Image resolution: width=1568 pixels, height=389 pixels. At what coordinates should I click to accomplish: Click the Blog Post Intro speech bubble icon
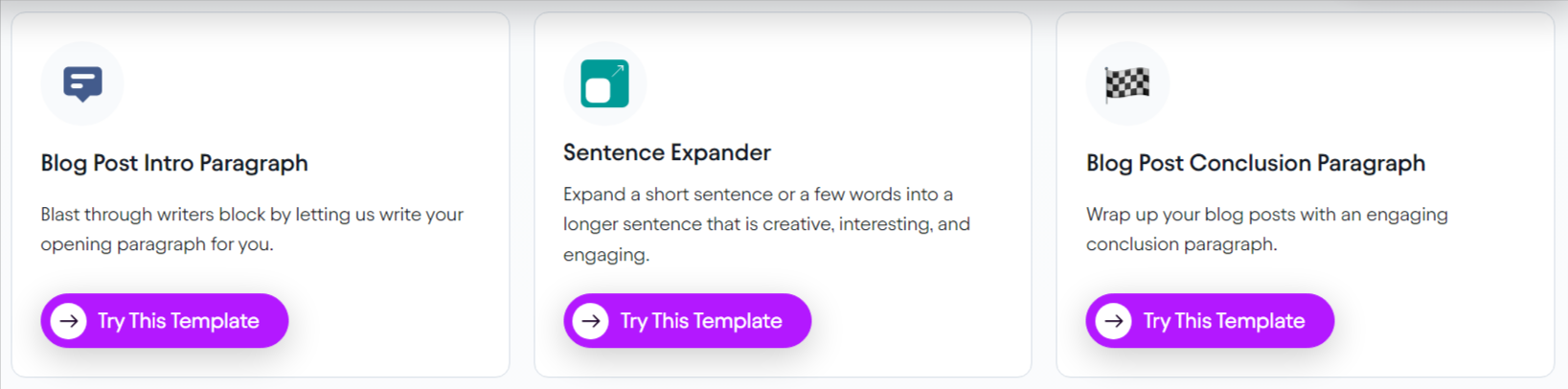[x=82, y=83]
